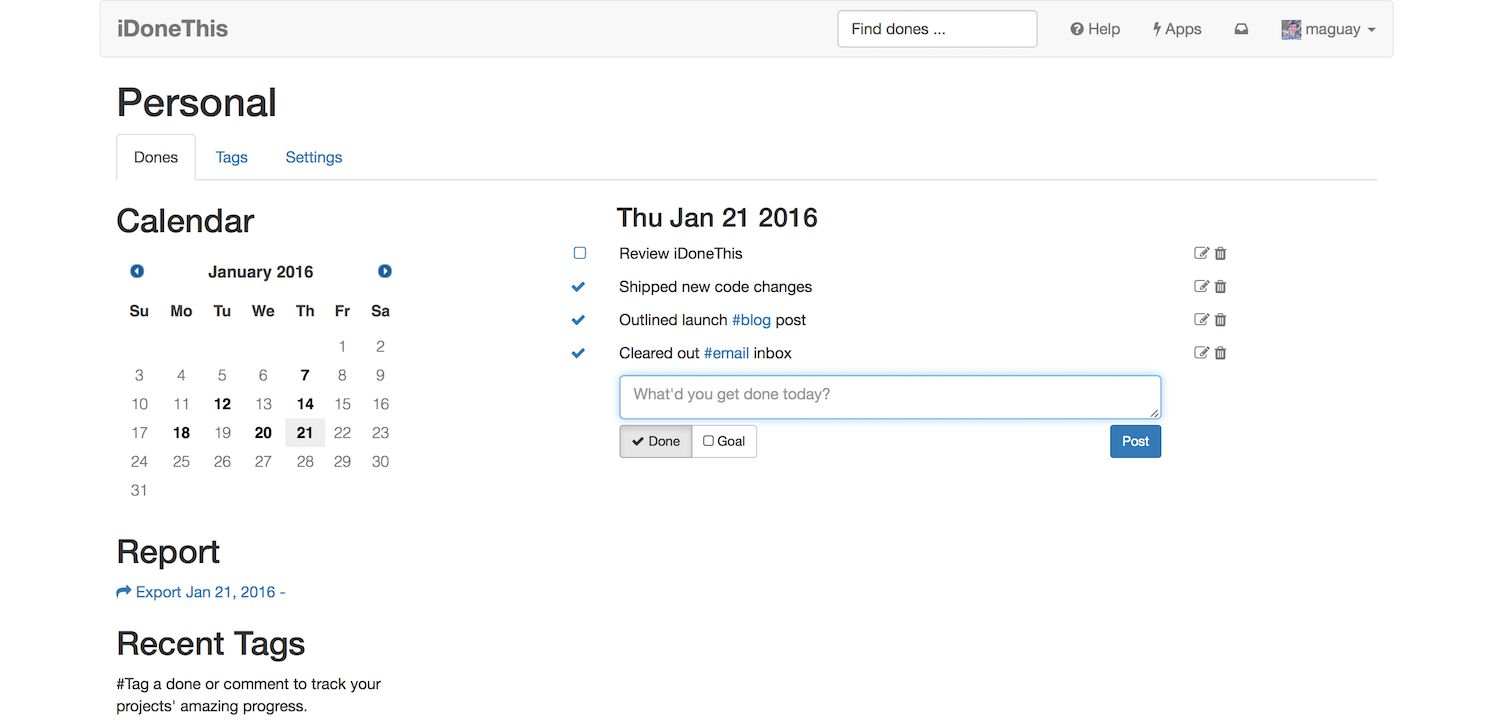Toggle checkmark for Cleared out email inbox

(x=578, y=353)
